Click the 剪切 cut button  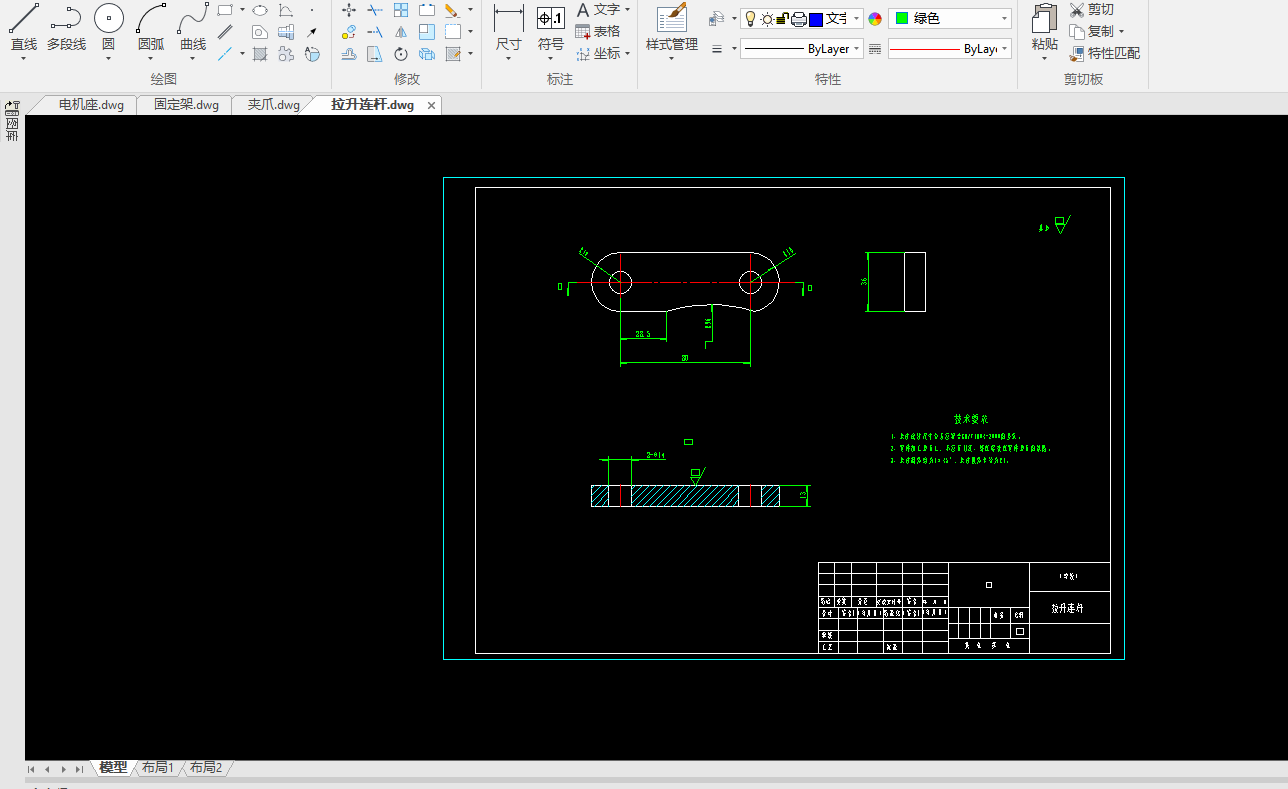(1092, 10)
